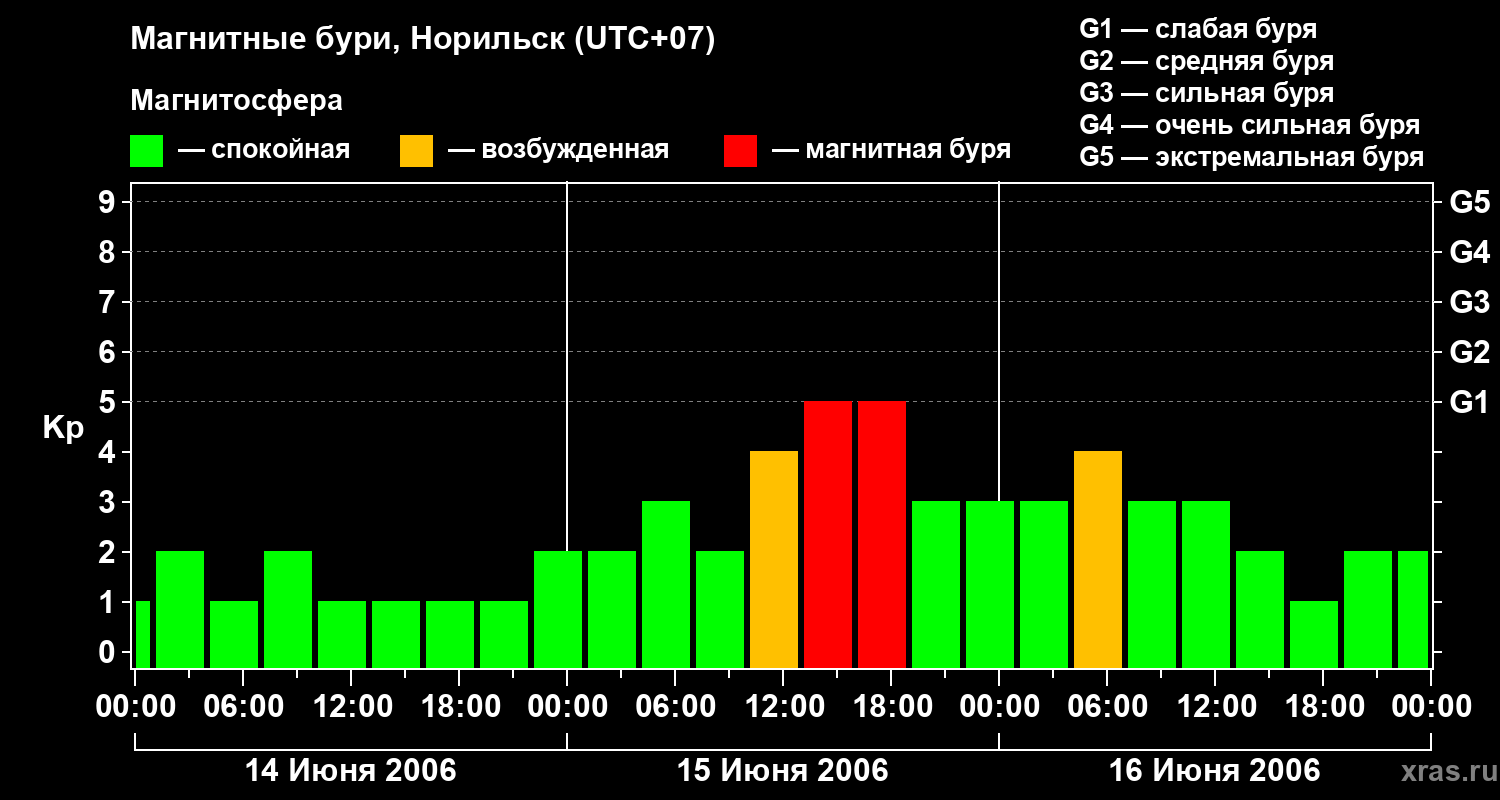Click the '16 Июня 2006' date label

click(x=1215, y=771)
